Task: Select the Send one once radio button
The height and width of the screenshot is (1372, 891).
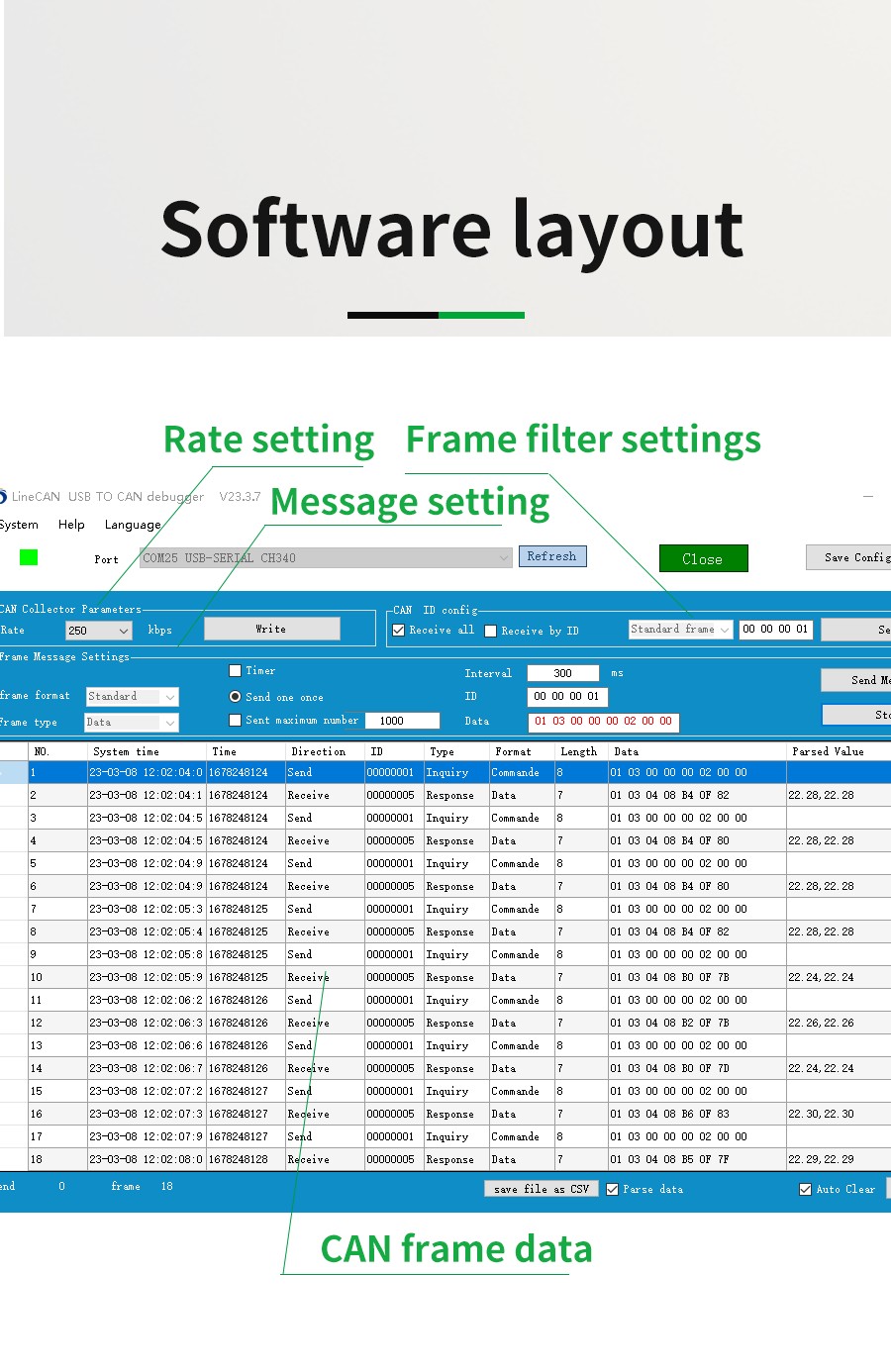Action: point(236,697)
